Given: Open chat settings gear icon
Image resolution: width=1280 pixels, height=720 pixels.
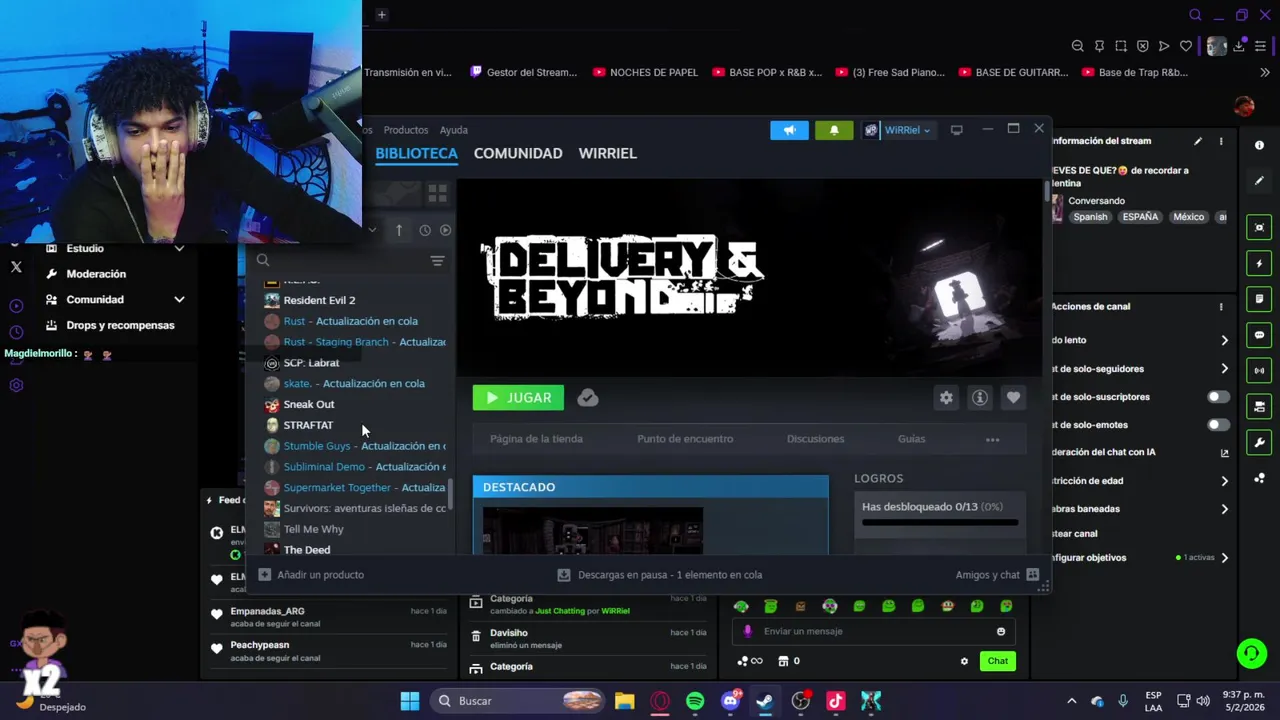Looking at the screenshot, I should click(964, 661).
